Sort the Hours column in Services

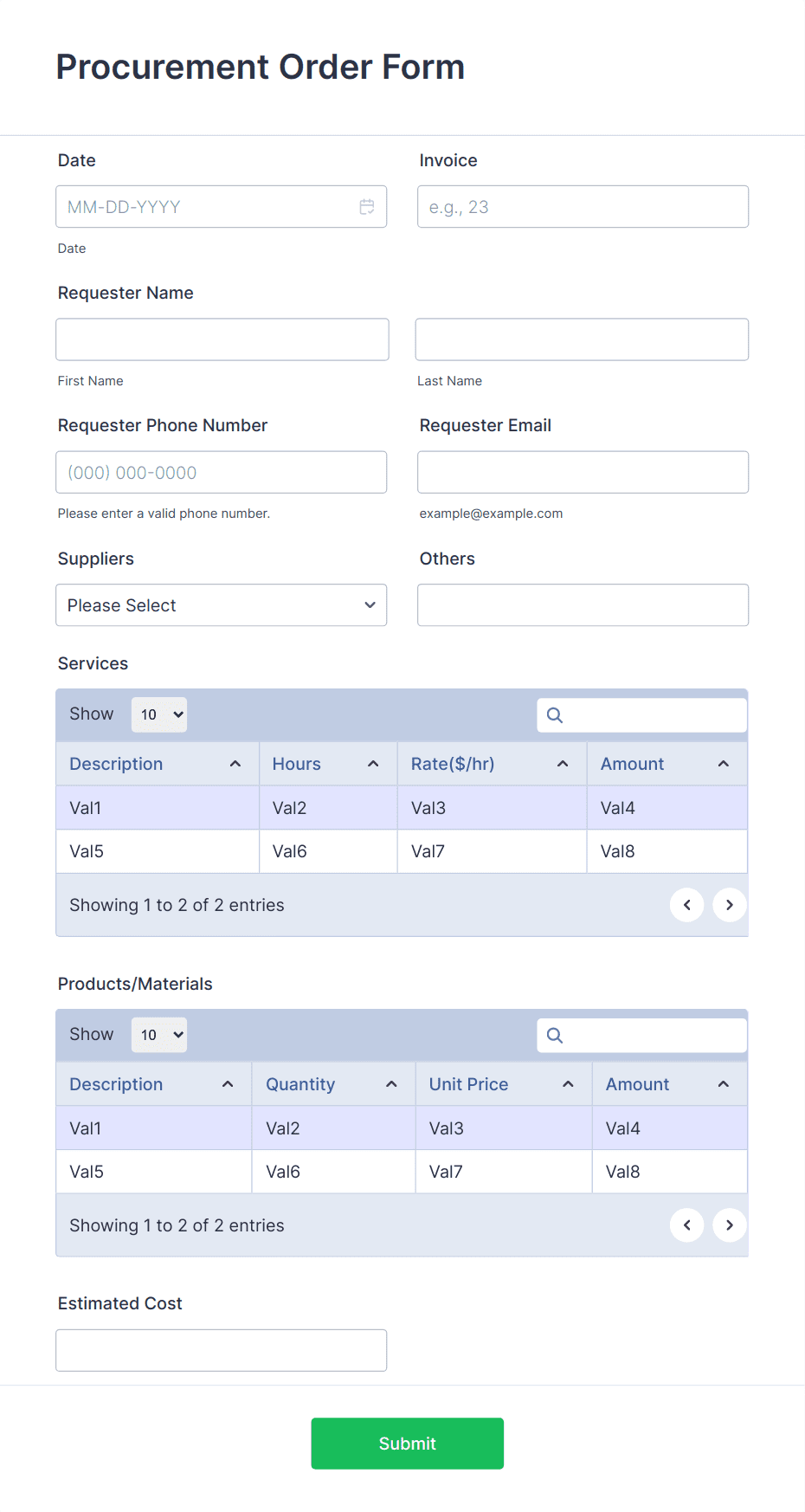tap(372, 763)
